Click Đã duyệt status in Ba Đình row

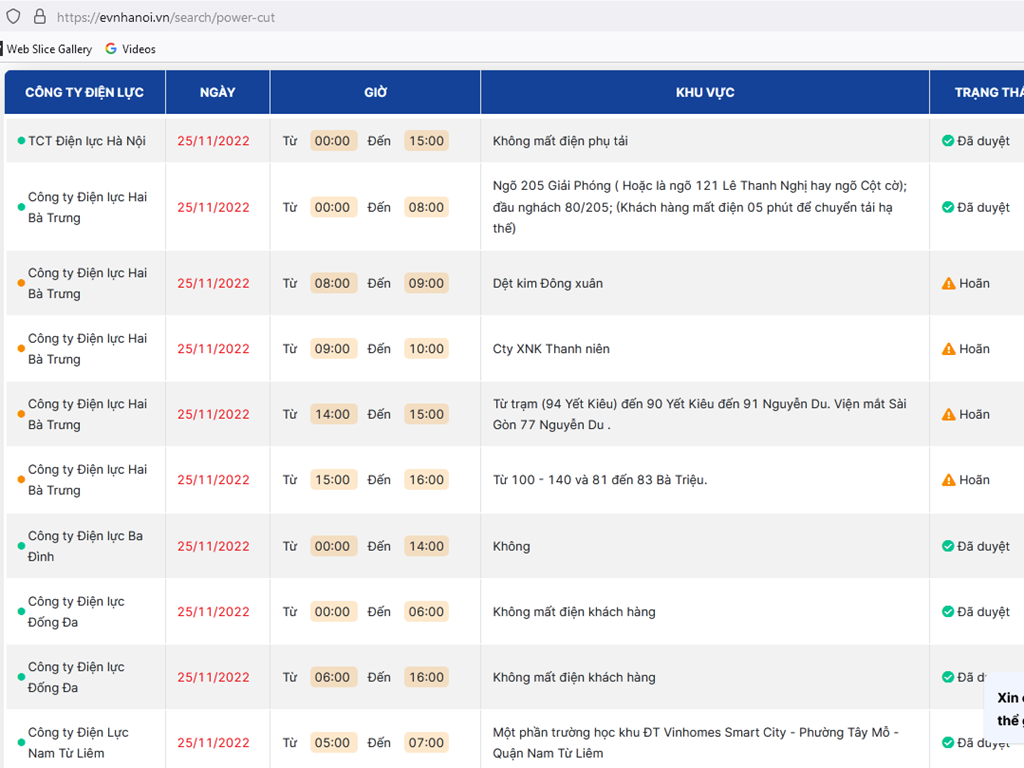[984, 546]
